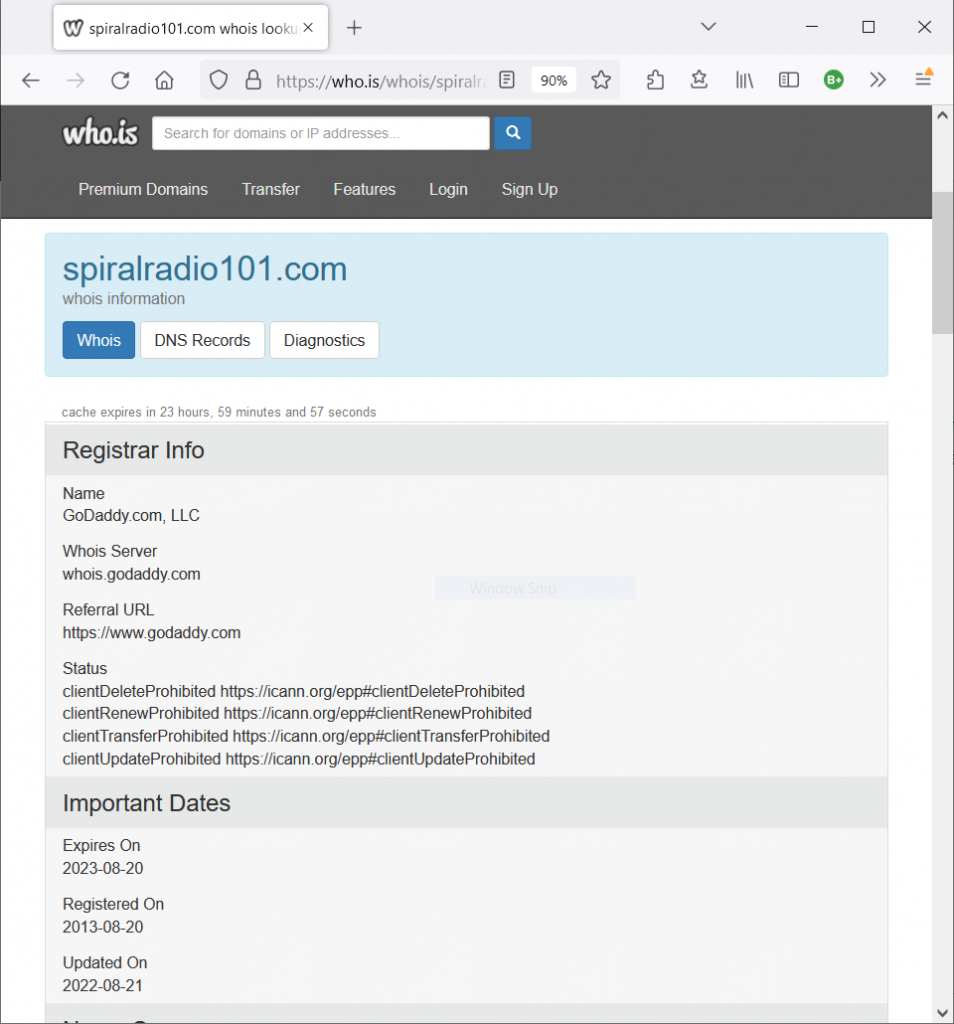Screen dimensions: 954x1024
Task: Open the library bookshelf icon
Action: [744, 80]
